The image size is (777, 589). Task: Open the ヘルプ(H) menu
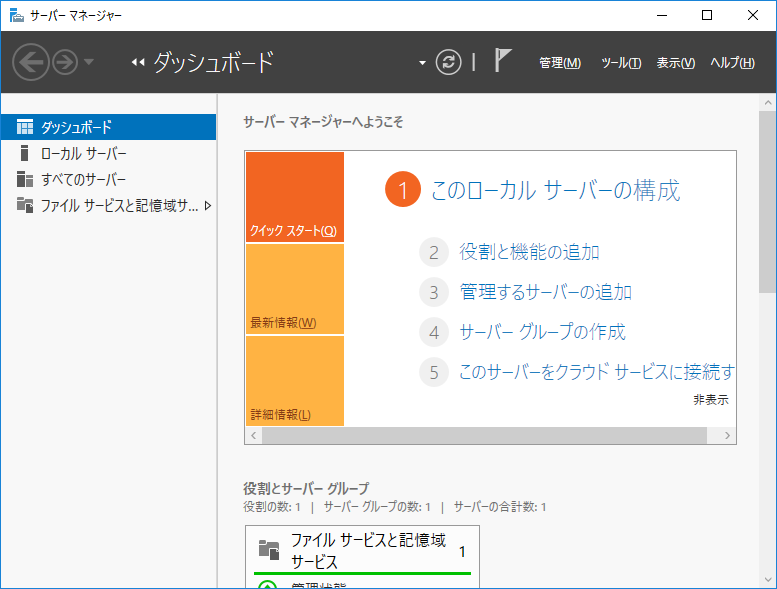732,63
